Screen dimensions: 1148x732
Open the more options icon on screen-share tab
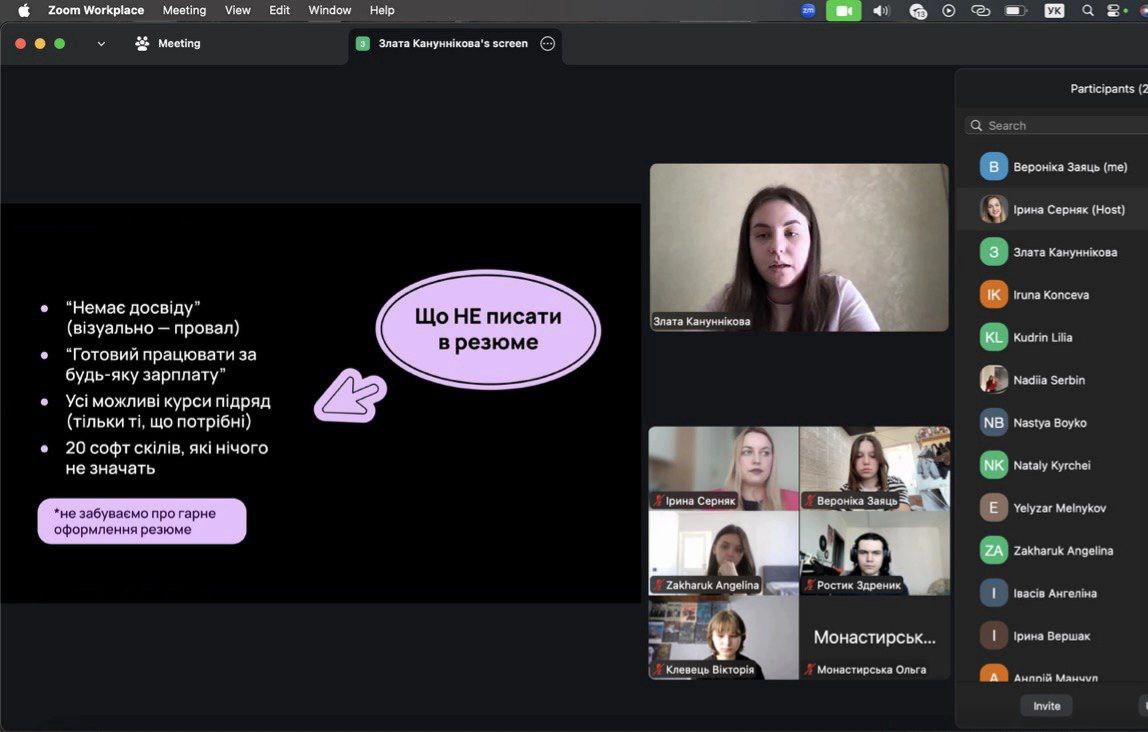[x=547, y=44]
